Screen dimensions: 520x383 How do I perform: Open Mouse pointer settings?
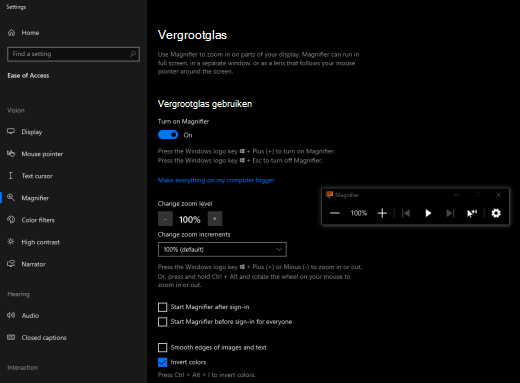click(35, 154)
